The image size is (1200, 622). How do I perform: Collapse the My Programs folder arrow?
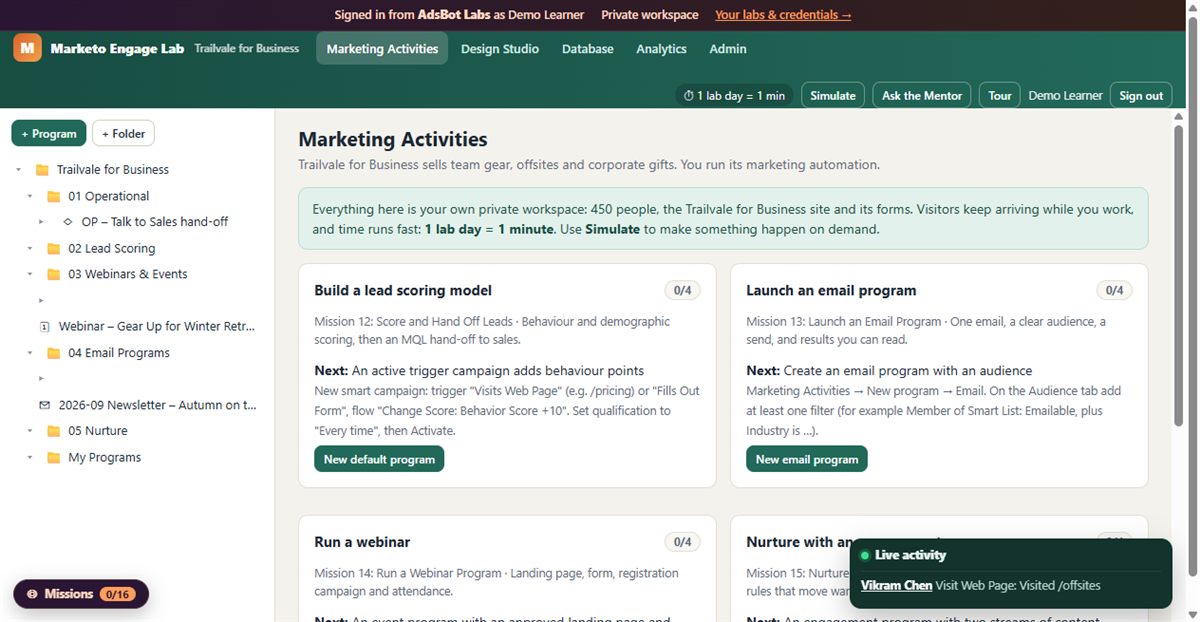pyautogui.click(x=30, y=458)
